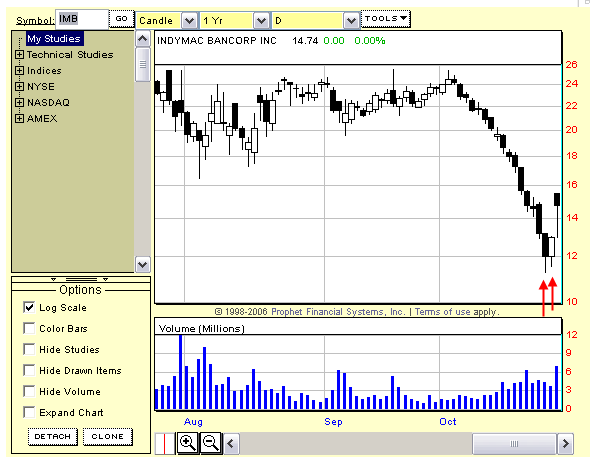Open the 1 Yr time range dropdown

pos(261,21)
